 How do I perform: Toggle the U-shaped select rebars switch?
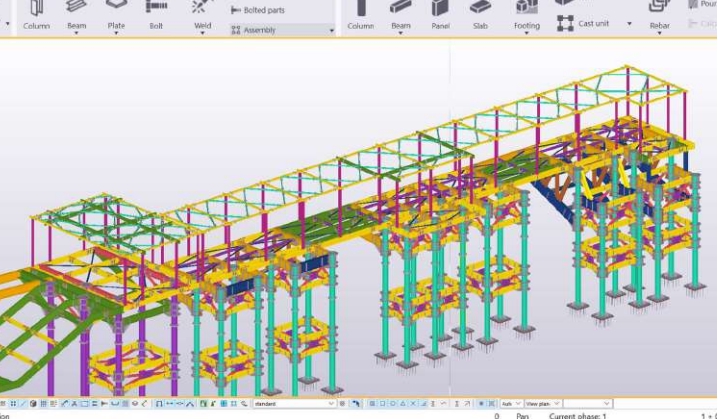tap(114, 404)
